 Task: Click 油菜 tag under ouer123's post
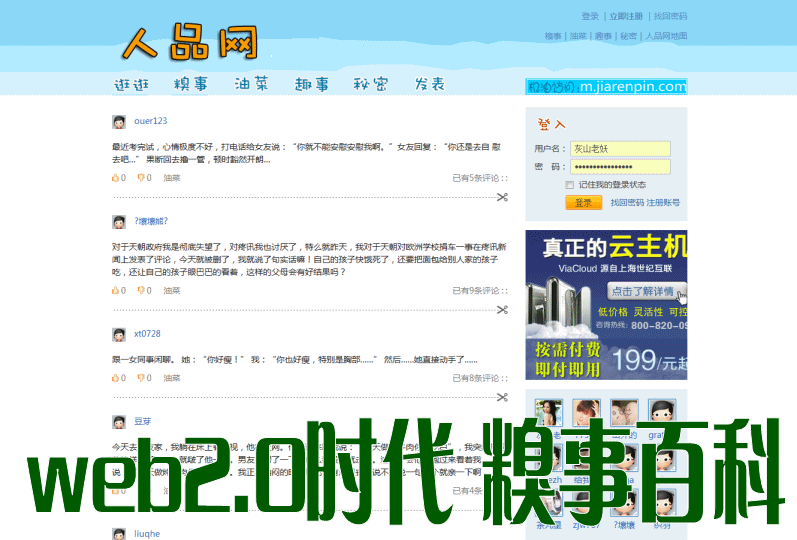172,178
